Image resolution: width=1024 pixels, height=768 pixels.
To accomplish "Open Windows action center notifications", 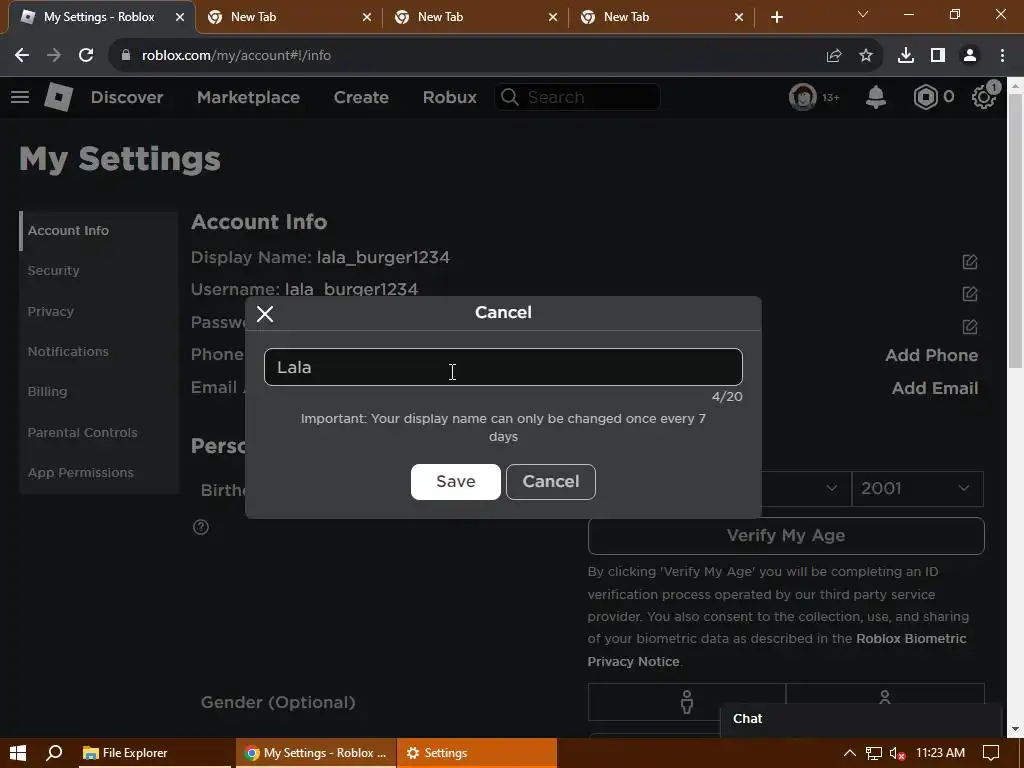I will tap(991, 753).
